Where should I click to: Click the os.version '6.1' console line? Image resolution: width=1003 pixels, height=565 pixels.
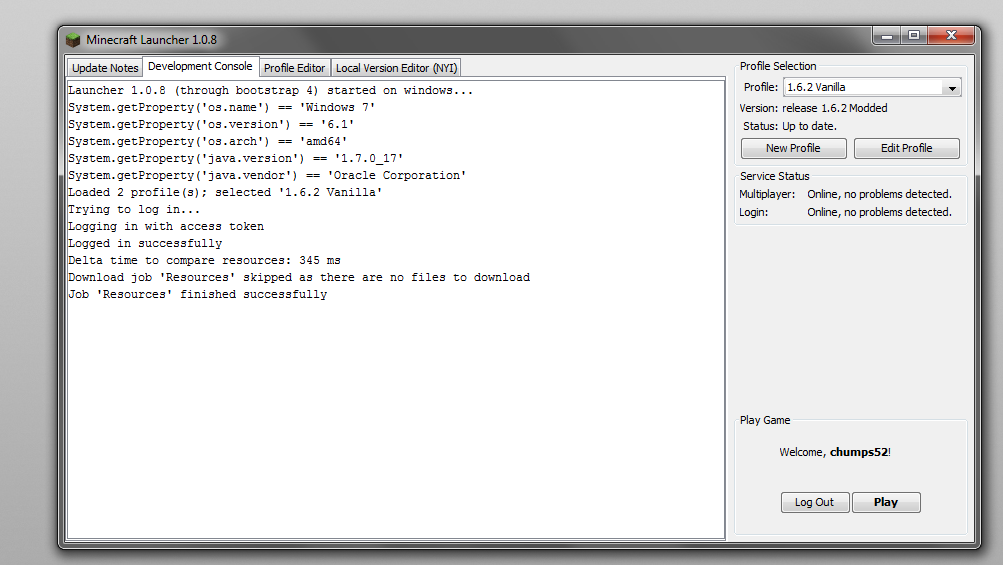click(211, 124)
